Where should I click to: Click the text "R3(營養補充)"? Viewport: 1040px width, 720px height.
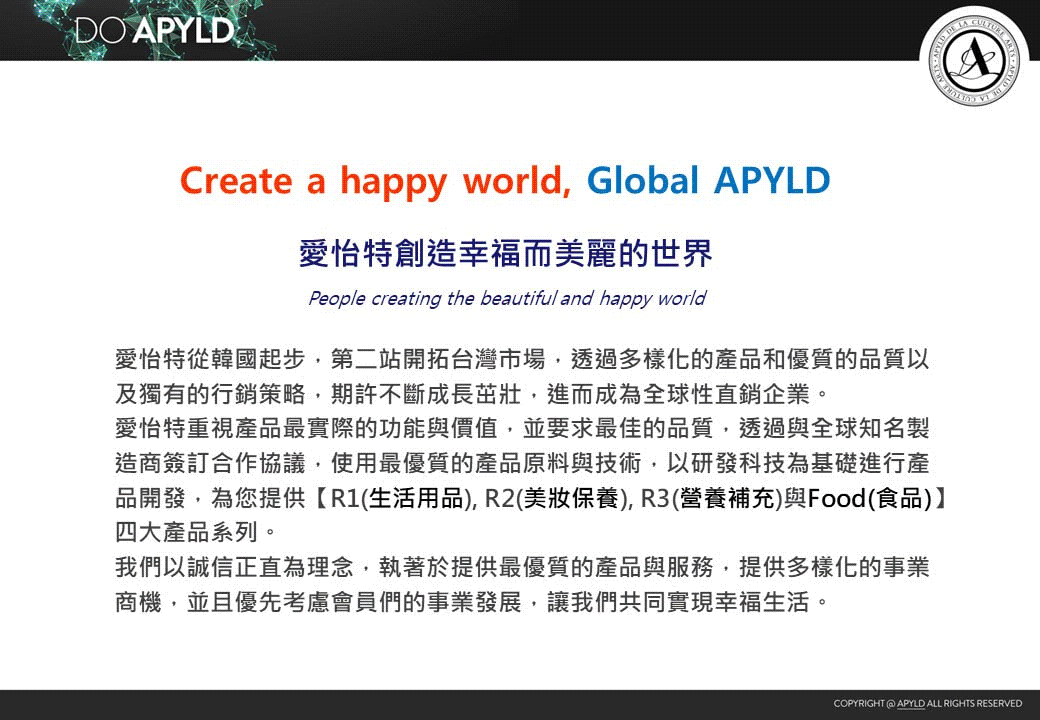[x=712, y=499]
